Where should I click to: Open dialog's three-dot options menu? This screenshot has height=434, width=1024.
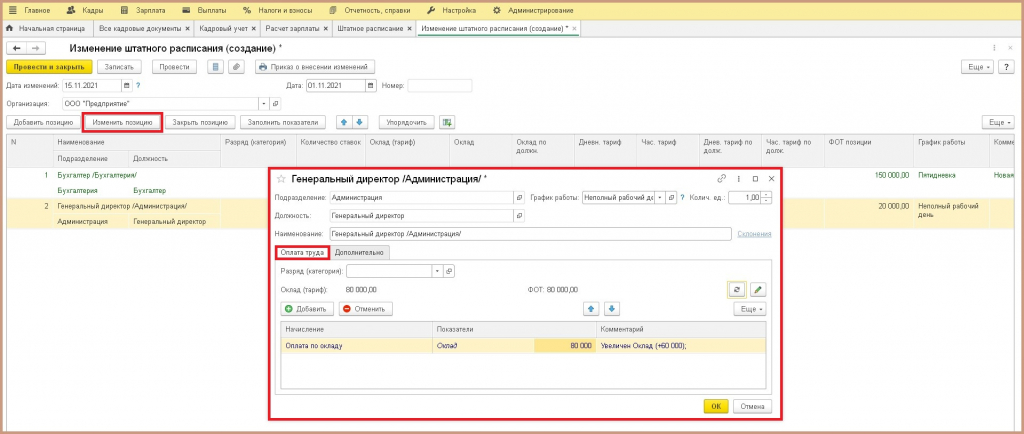click(x=739, y=179)
